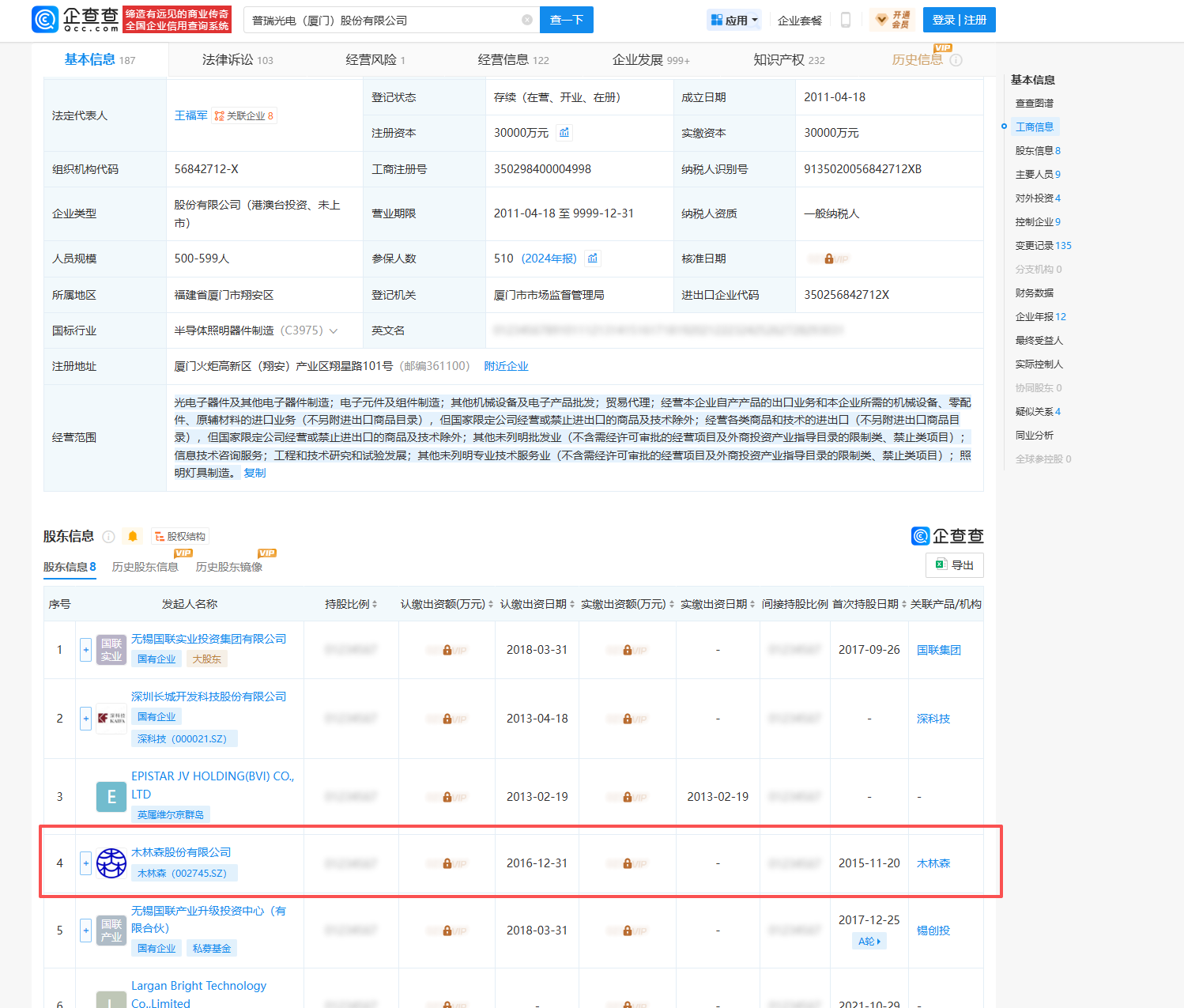Image resolution: width=1184 pixels, height=1008 pixels.
Task: Jump to 同业分析 in sidebar
Action: [1035, 435]
